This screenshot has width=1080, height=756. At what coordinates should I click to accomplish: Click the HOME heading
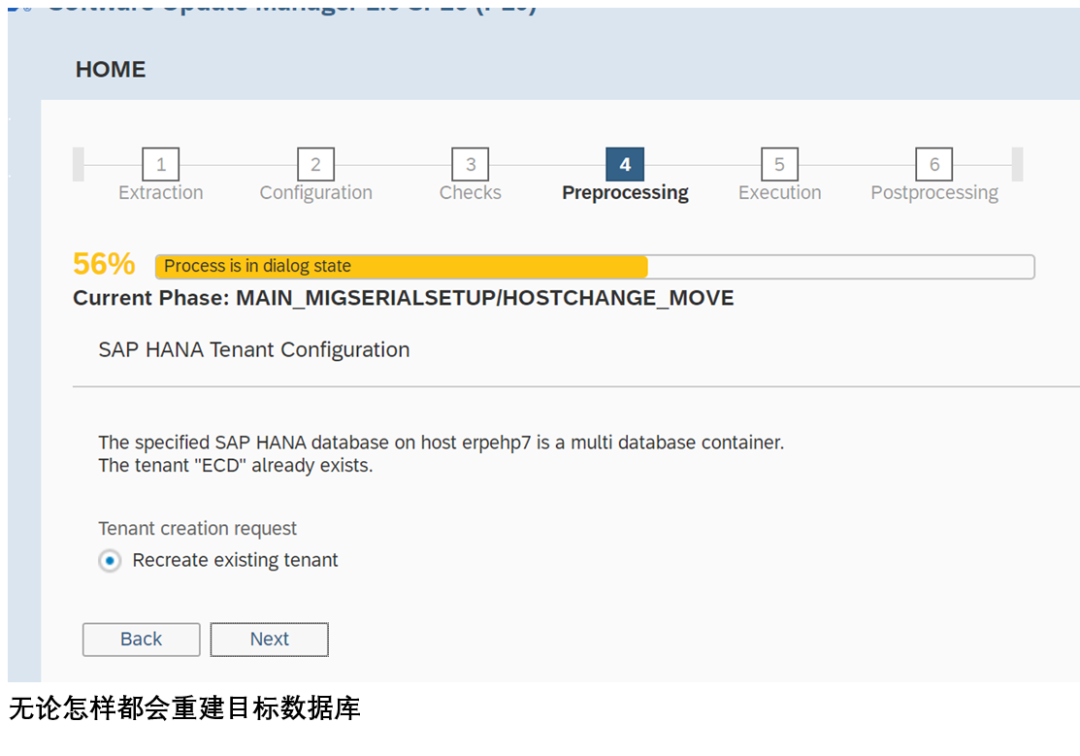(110, 70)
